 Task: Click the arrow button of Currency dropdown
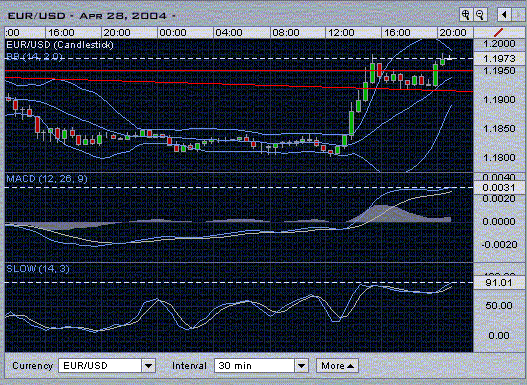(x=149, y=366)
